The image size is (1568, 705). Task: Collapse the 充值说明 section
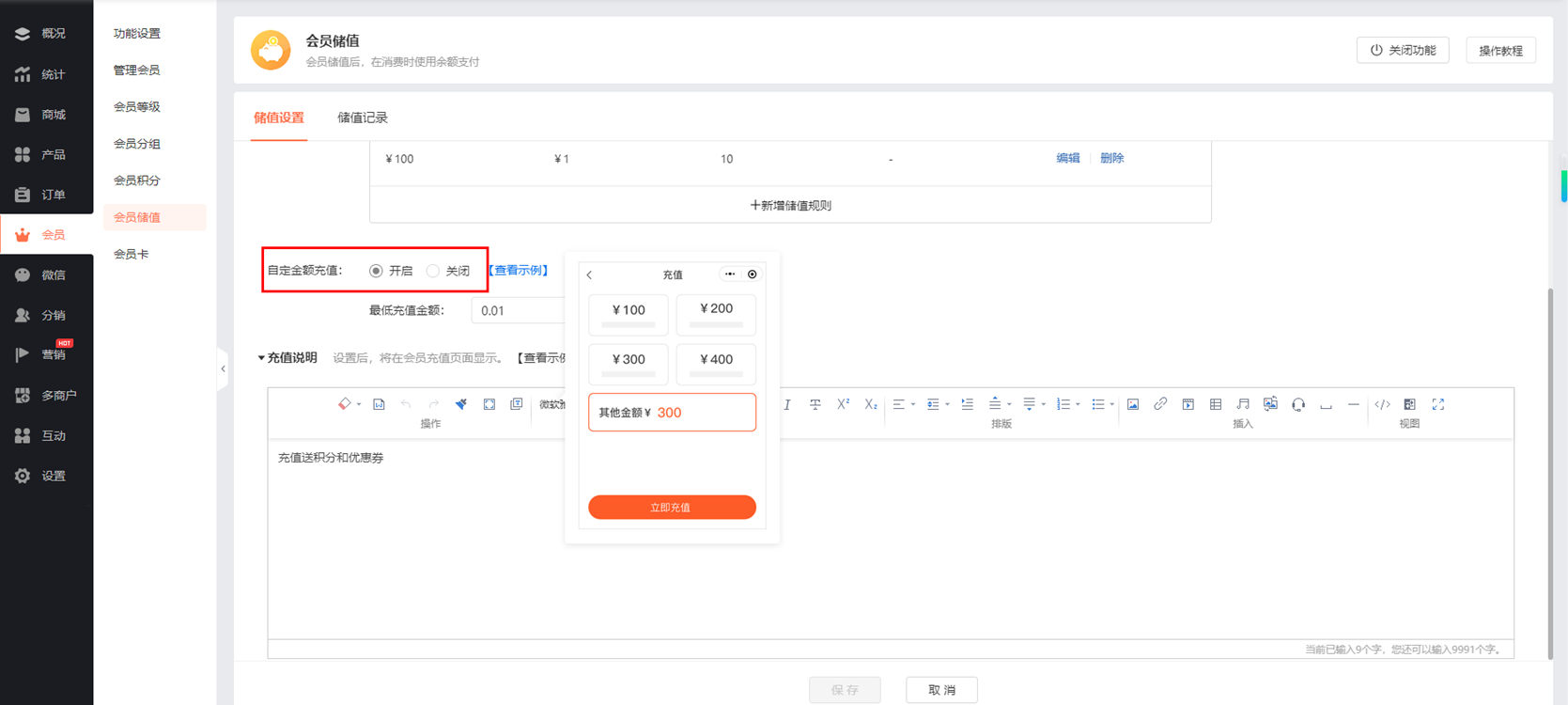click(x=261, y=358)
